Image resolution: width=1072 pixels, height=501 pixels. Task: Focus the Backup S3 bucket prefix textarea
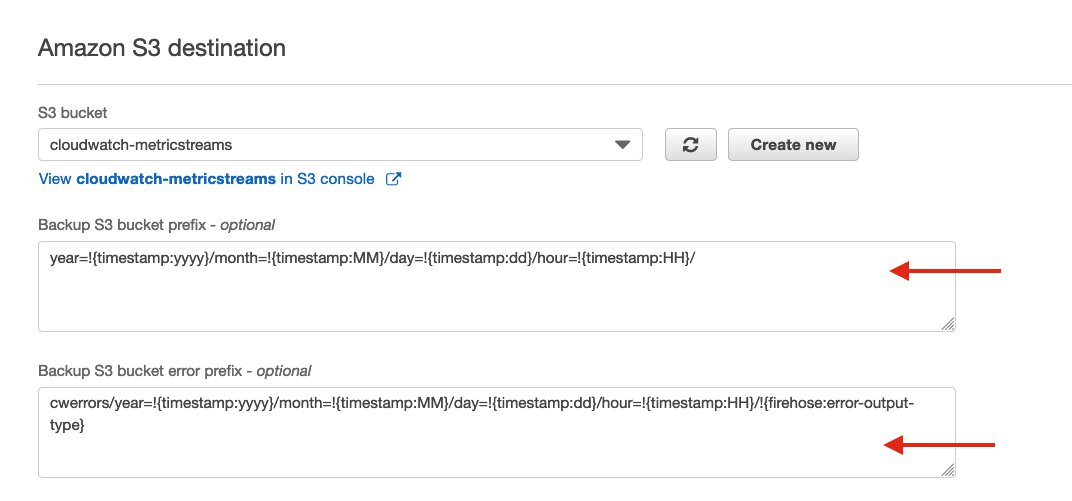[496, 286]
